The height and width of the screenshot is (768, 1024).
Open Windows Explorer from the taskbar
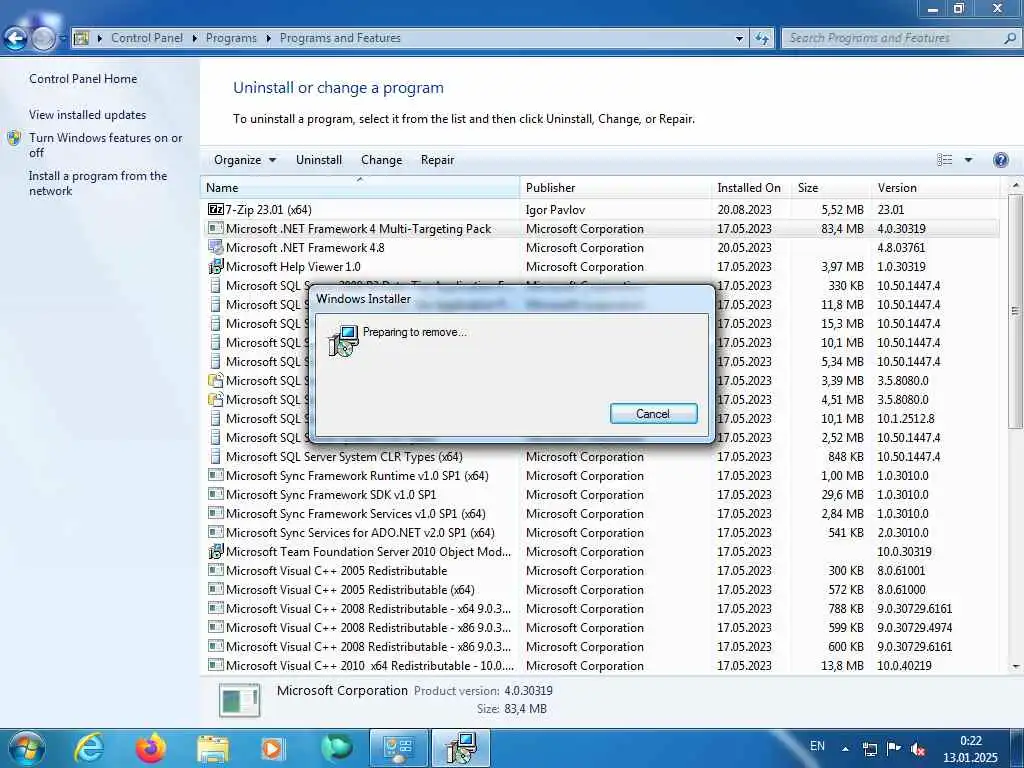(213, 749)
